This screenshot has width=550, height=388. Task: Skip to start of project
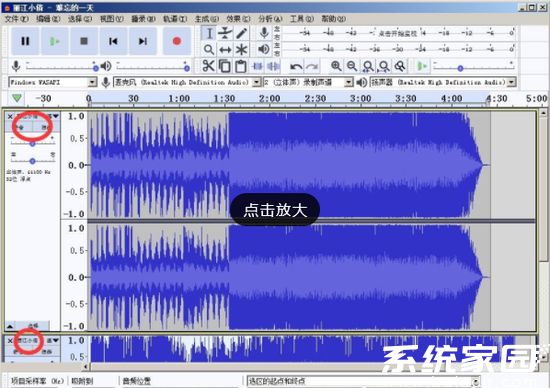113,41
